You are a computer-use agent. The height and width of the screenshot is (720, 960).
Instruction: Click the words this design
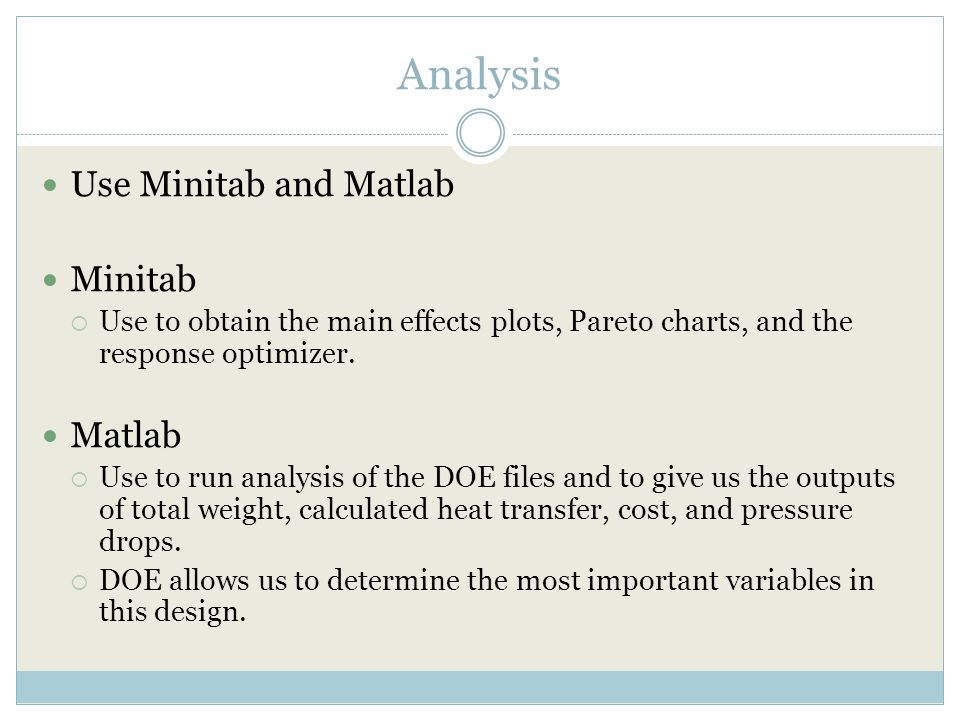point(172,612)
